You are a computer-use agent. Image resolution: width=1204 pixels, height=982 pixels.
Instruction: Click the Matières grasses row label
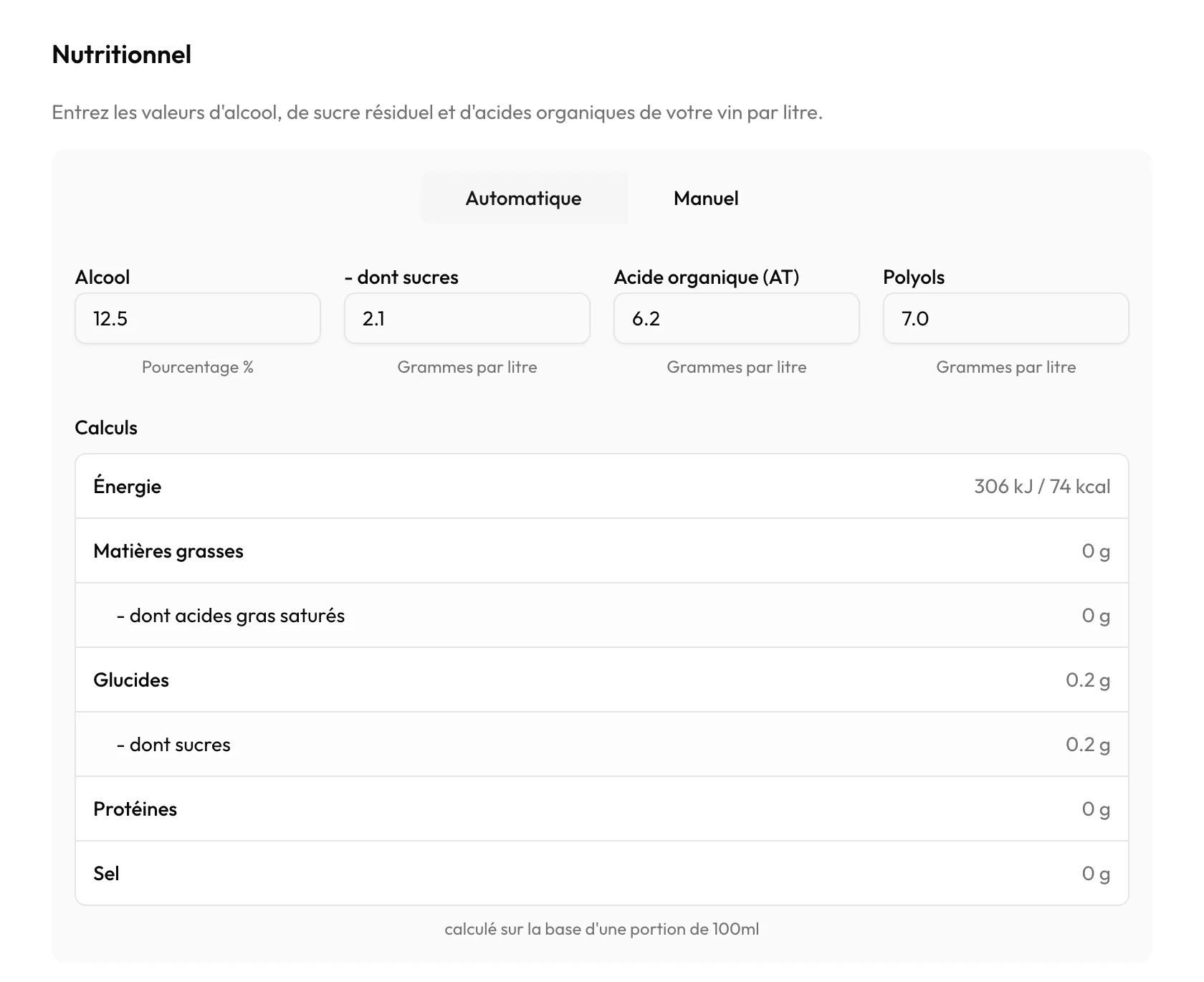coord(168,550)
